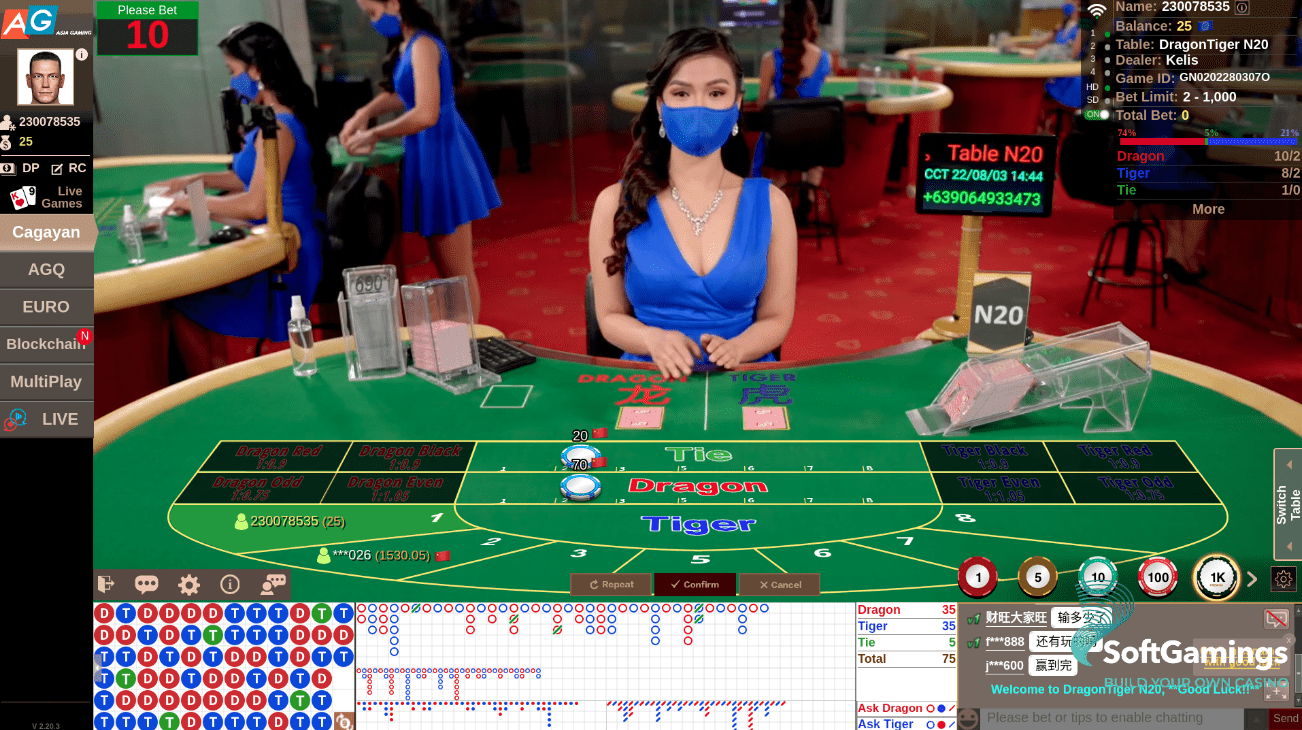Open Blockchain lobby tab
Image resolution: width=1302 pixels, height=730 pixels.
tap(46, 344)
